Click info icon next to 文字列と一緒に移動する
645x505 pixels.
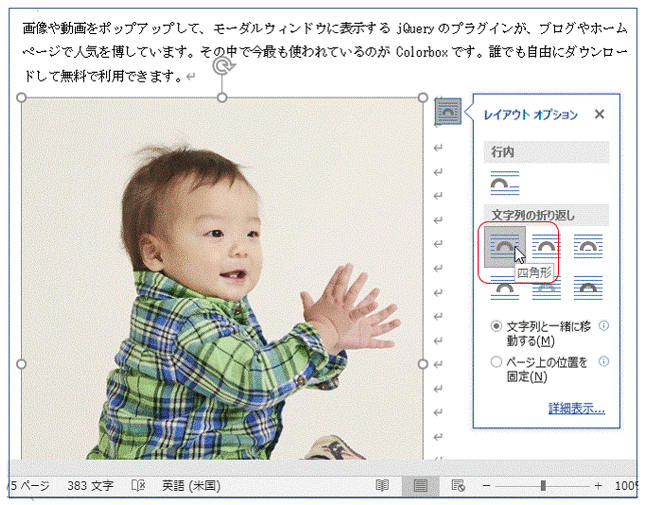click(603, 326)
